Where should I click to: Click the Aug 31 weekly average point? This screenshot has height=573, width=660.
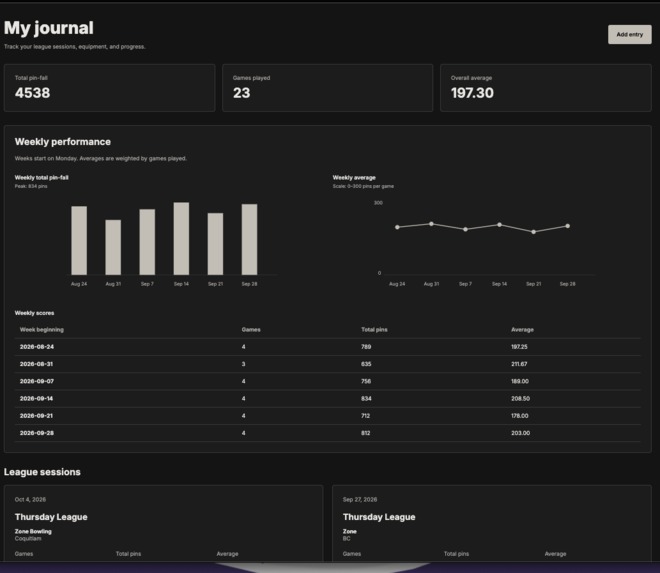click(x=431, y=224)
